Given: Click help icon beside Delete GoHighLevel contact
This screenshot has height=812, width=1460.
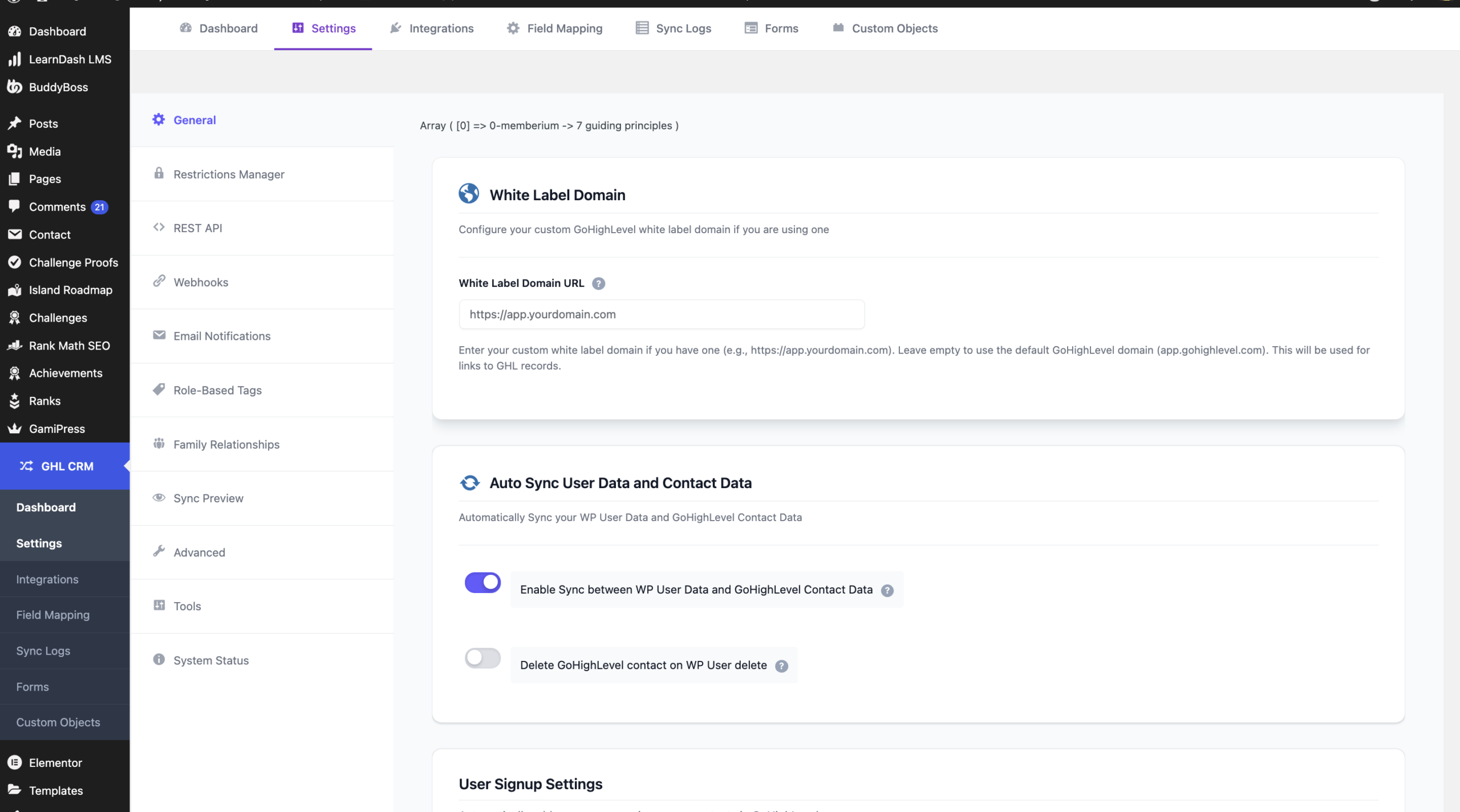Looking at the screenshot, I should 781,666.
